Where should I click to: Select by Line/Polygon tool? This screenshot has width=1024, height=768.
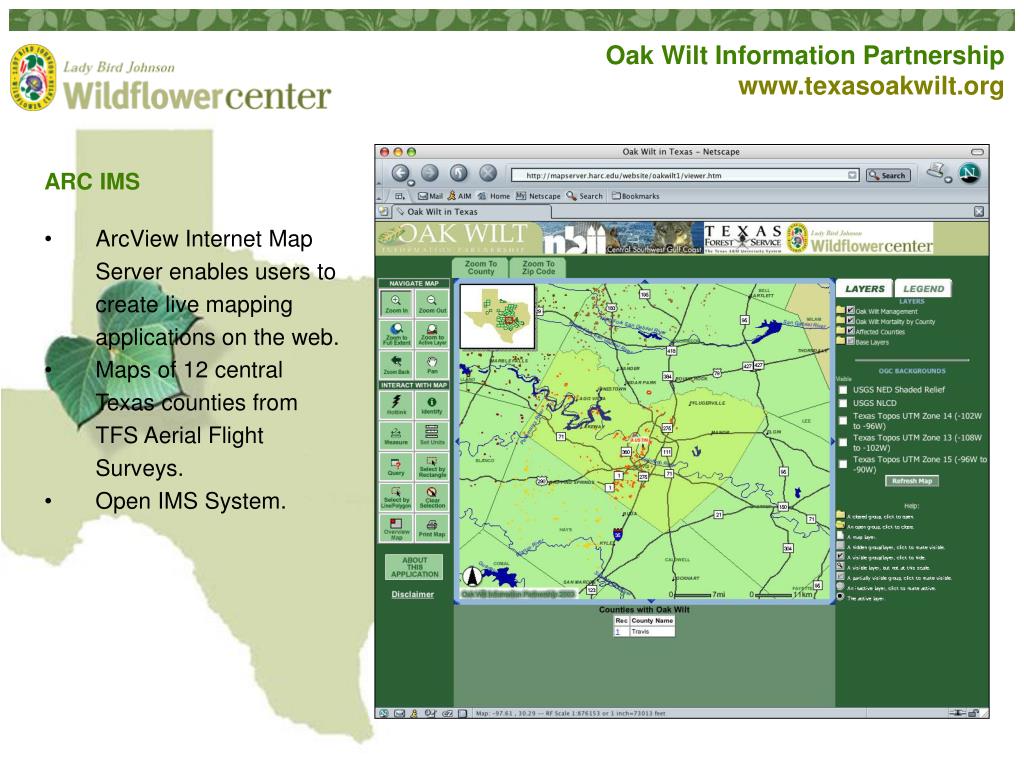pyautogui.click(x=396, y=497)
